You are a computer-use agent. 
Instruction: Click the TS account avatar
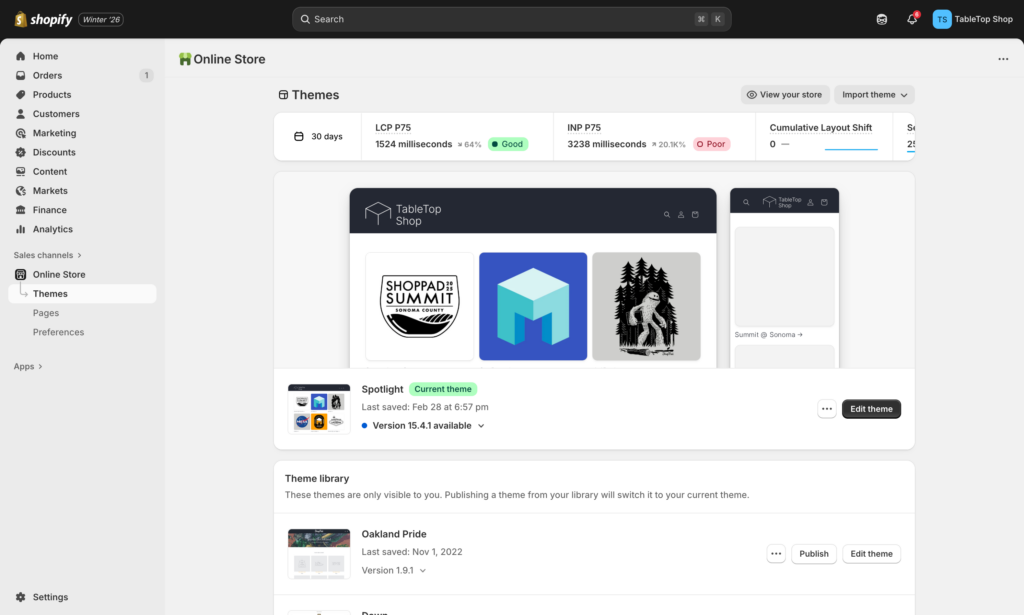point(942,19)
